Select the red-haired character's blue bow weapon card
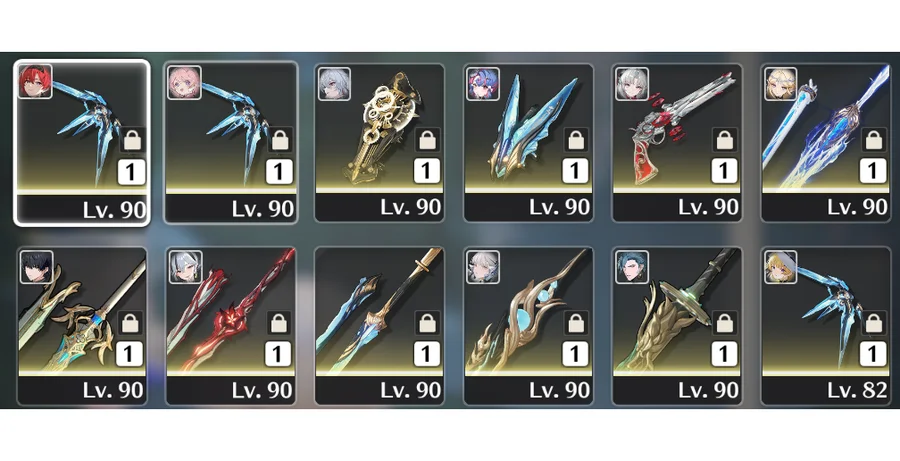 [82, 142]
